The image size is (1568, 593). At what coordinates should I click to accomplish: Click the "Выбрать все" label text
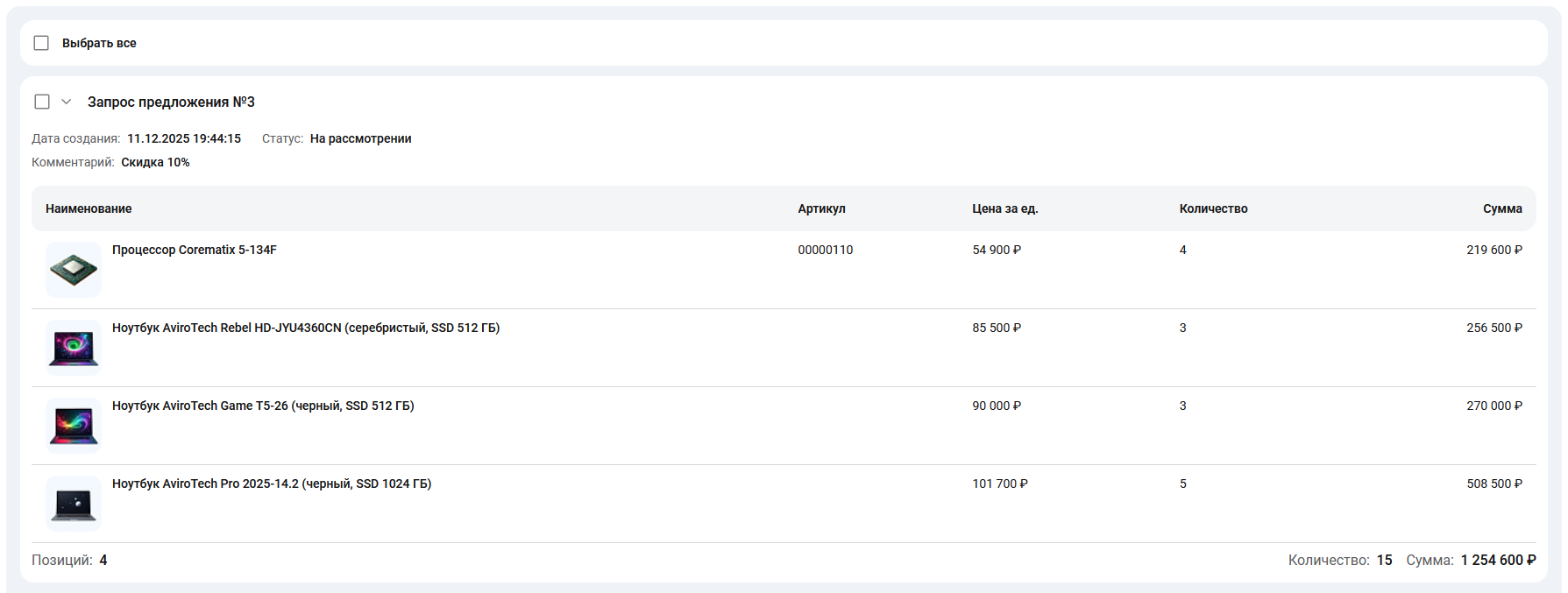coord(99,43)
